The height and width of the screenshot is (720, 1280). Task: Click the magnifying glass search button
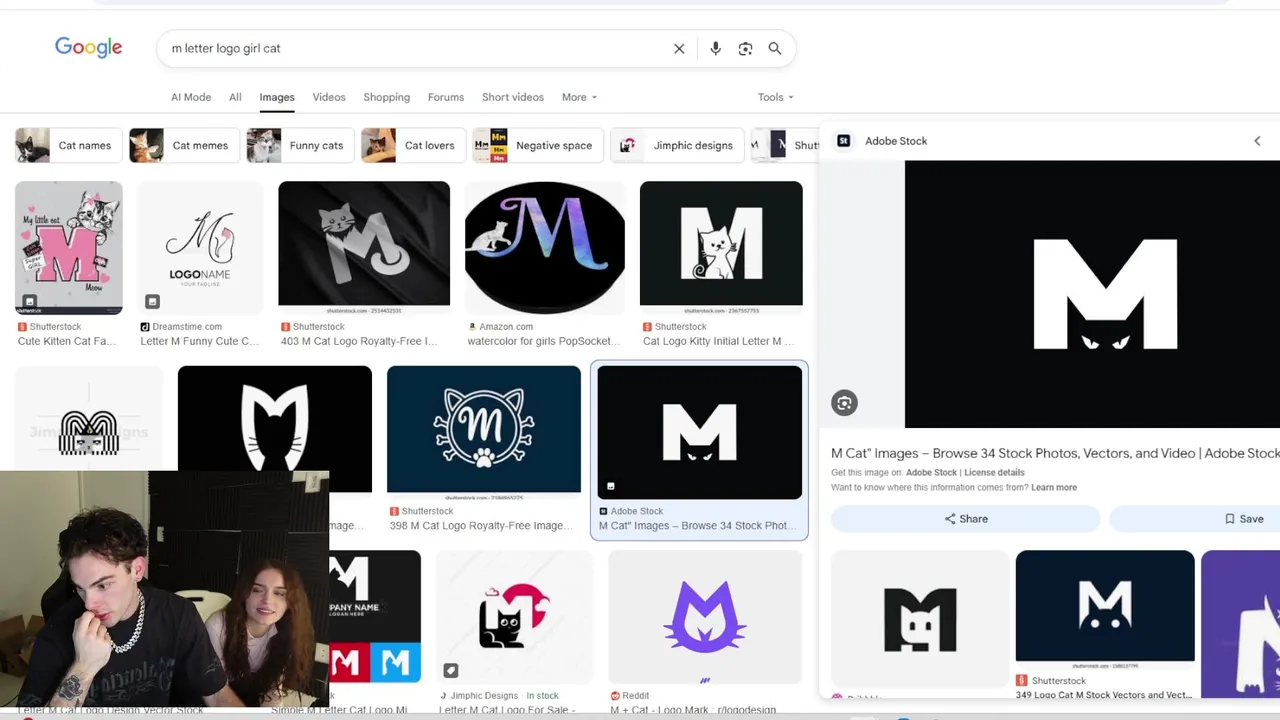click(775, 48)
